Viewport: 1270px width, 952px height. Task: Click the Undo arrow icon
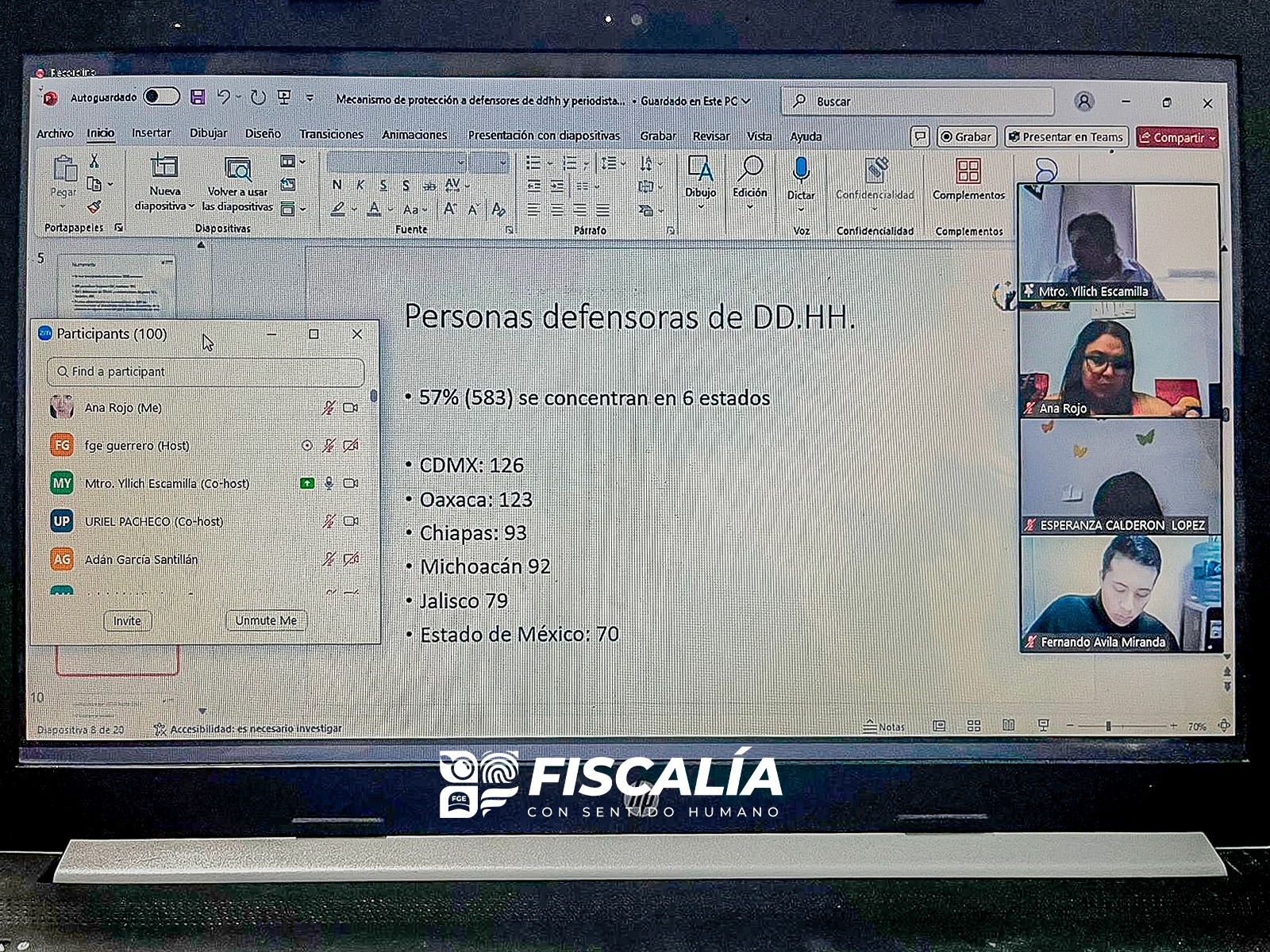(x=224, y=97)
